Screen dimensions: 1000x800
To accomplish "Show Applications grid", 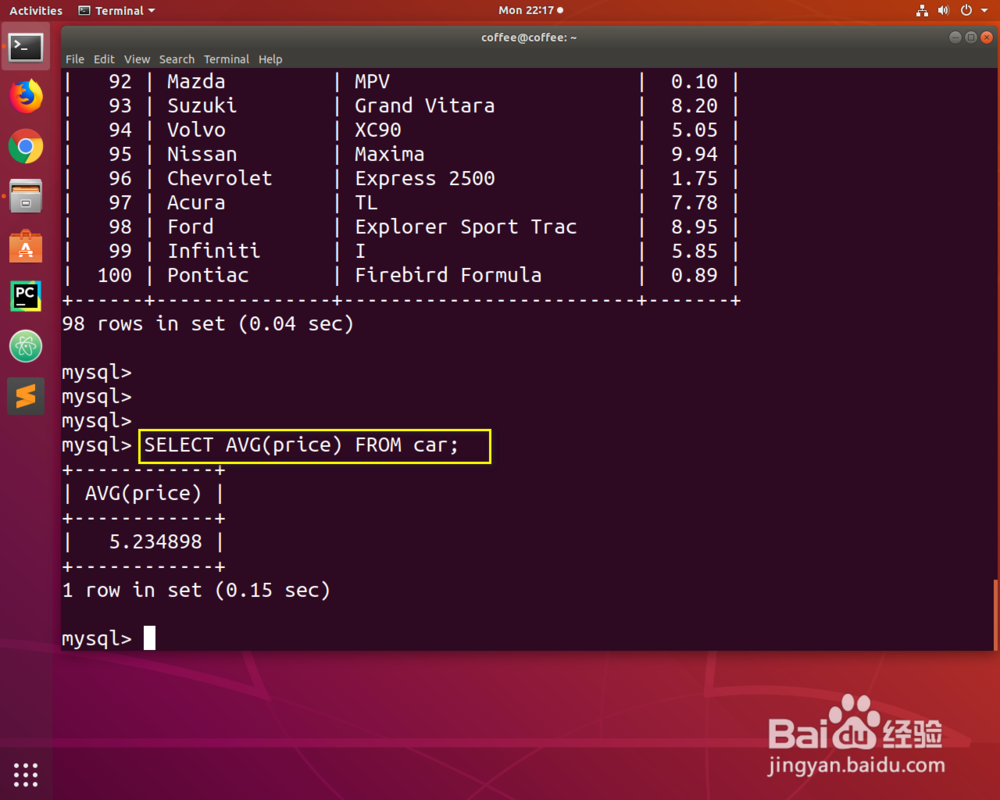I will [x=26, y=774].
